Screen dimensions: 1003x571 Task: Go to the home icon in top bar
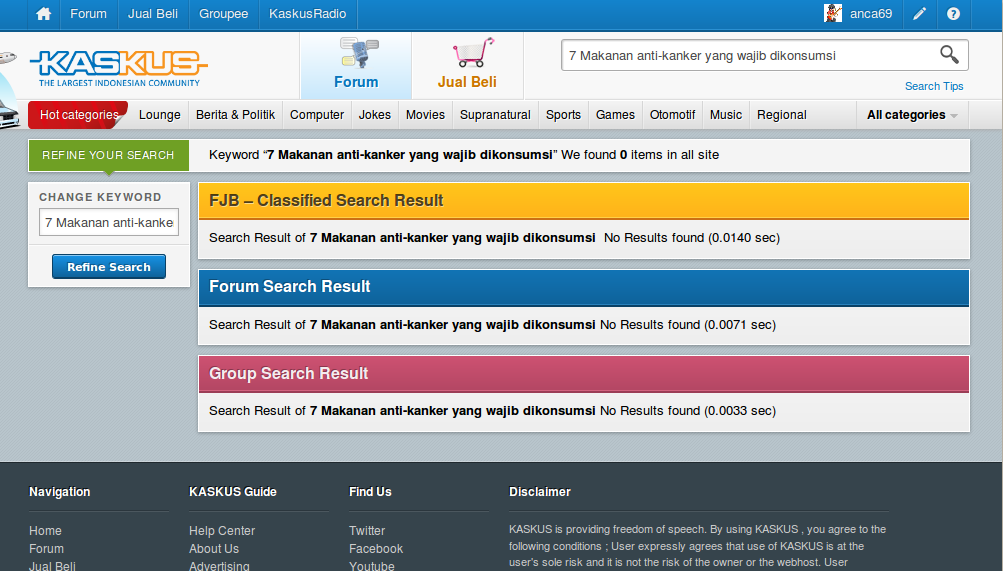pos(43,13)
